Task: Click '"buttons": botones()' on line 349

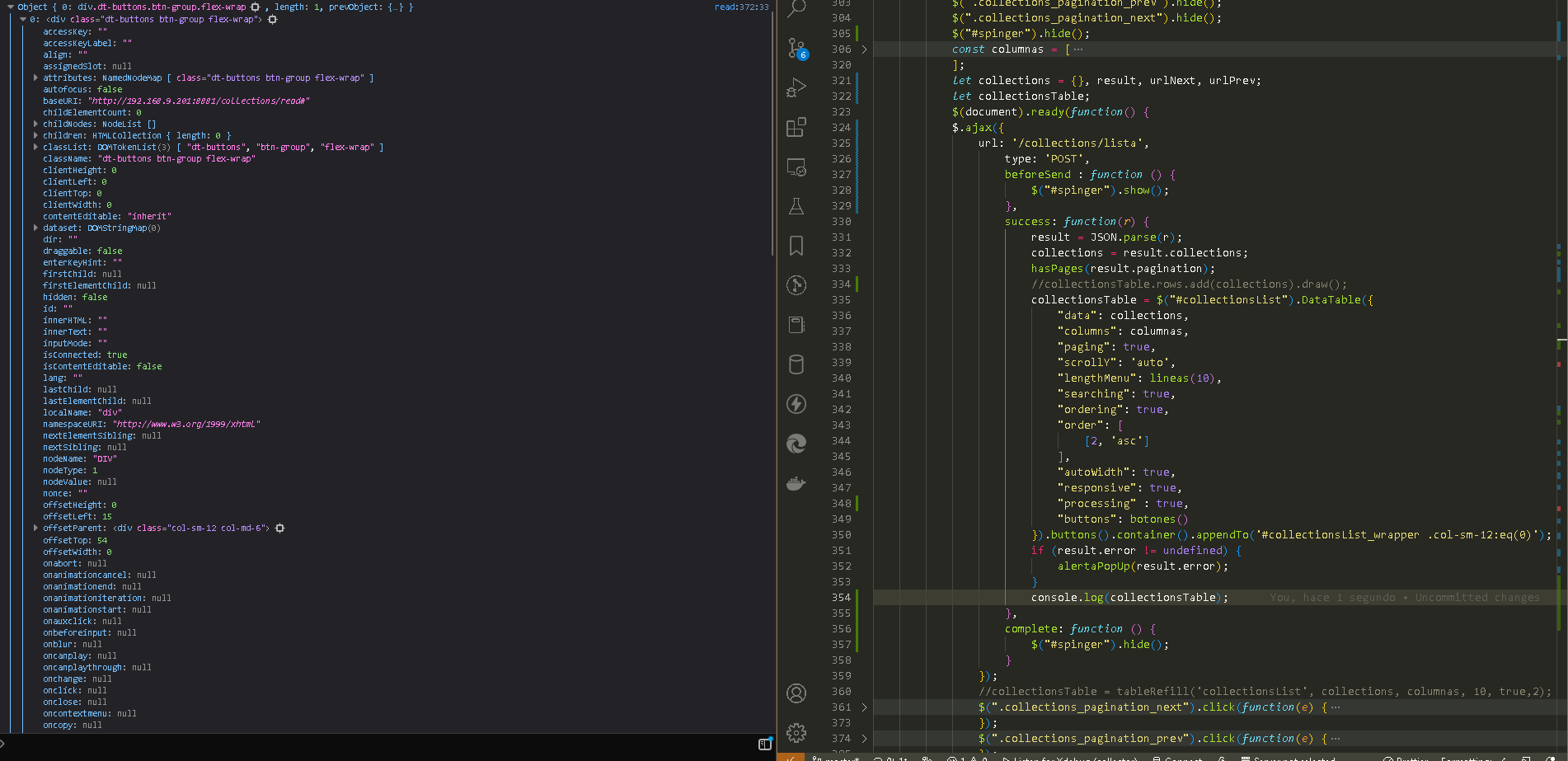Action: coord(1123,519)
